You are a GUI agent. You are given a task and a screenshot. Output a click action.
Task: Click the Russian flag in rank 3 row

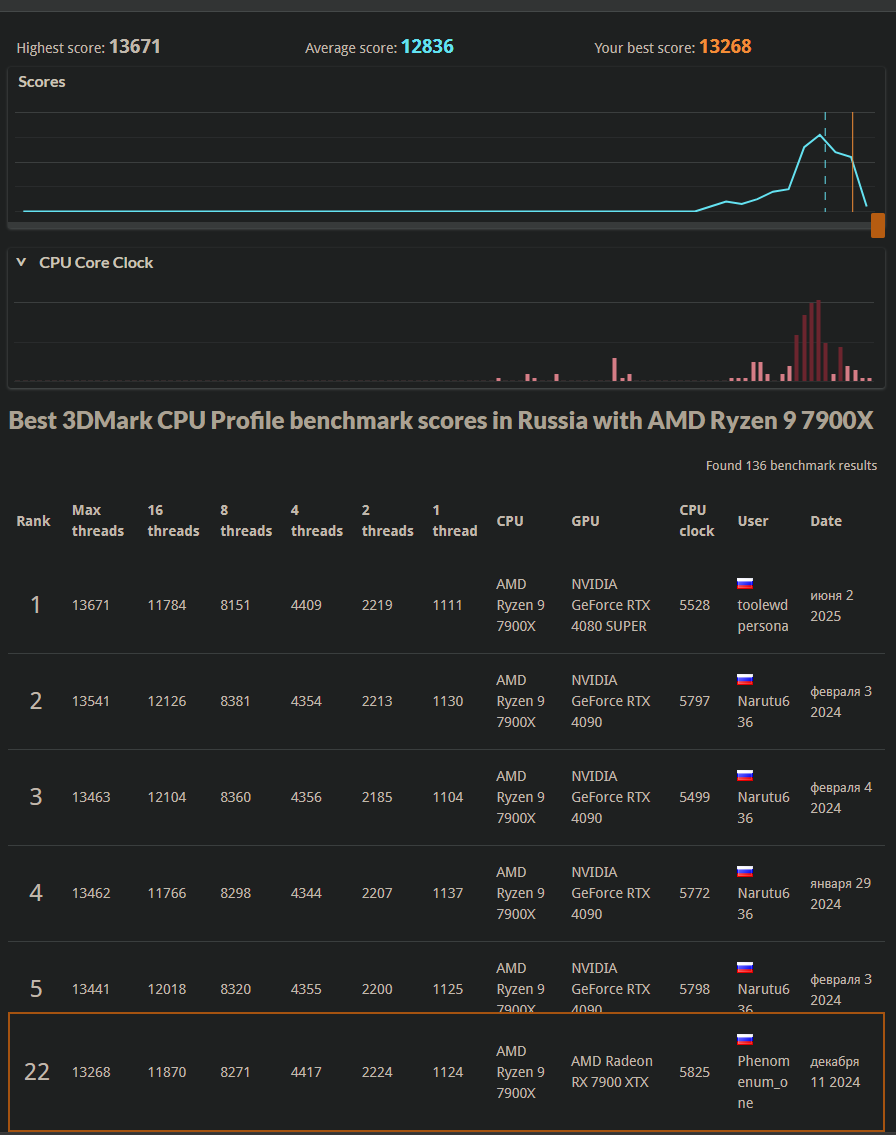pyautogui.click(x=745, y=775)
